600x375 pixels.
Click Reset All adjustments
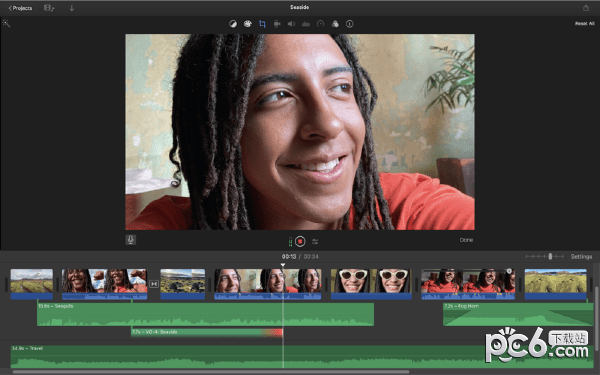click(584, 23)
